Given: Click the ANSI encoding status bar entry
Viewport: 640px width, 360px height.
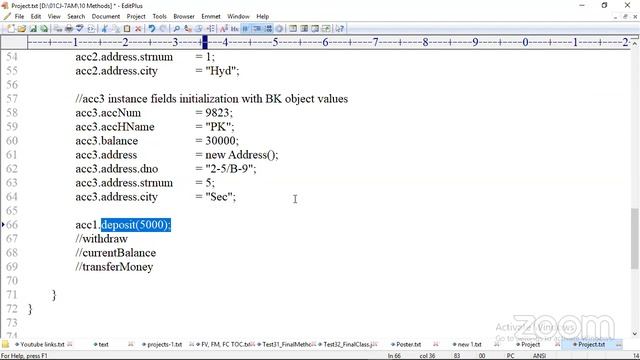Looking at the screenshot, I should point(539,356).
